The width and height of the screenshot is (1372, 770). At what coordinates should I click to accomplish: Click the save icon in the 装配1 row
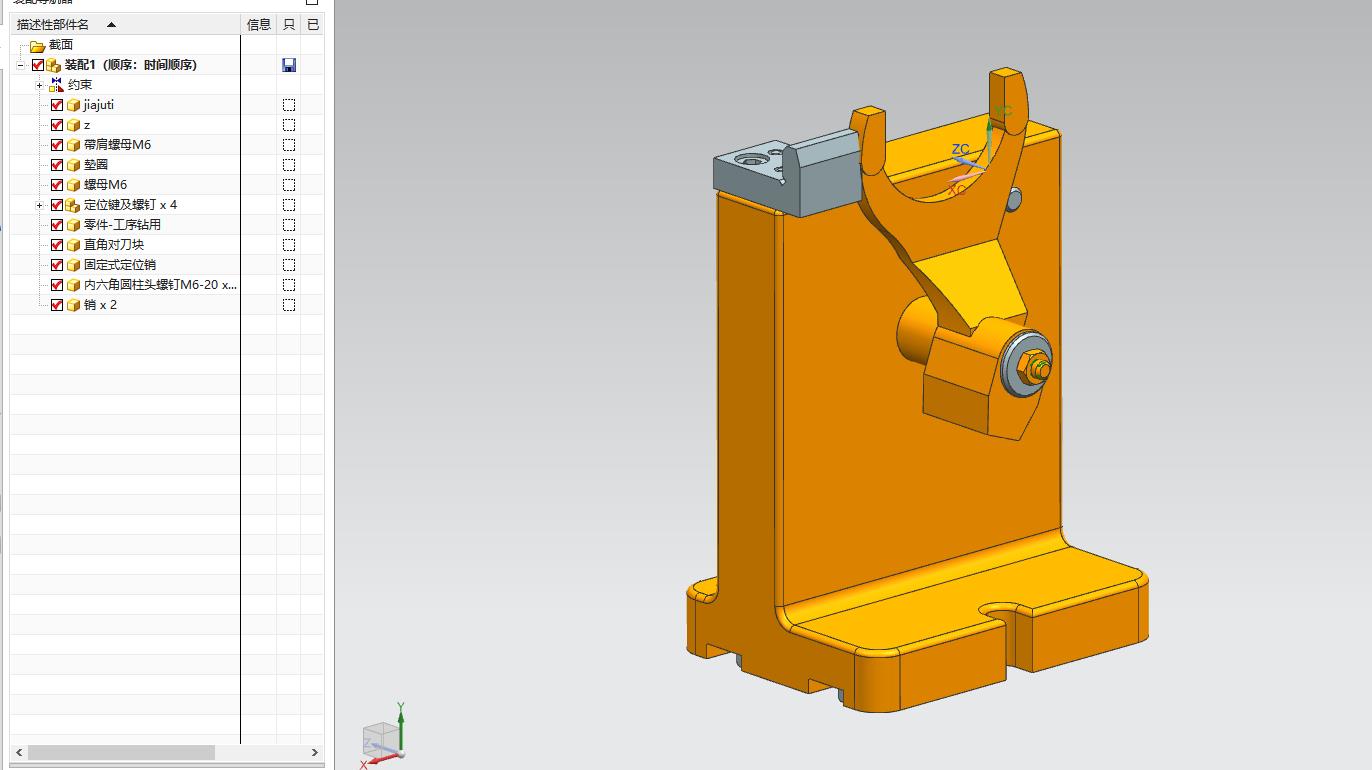coord(289,65)
